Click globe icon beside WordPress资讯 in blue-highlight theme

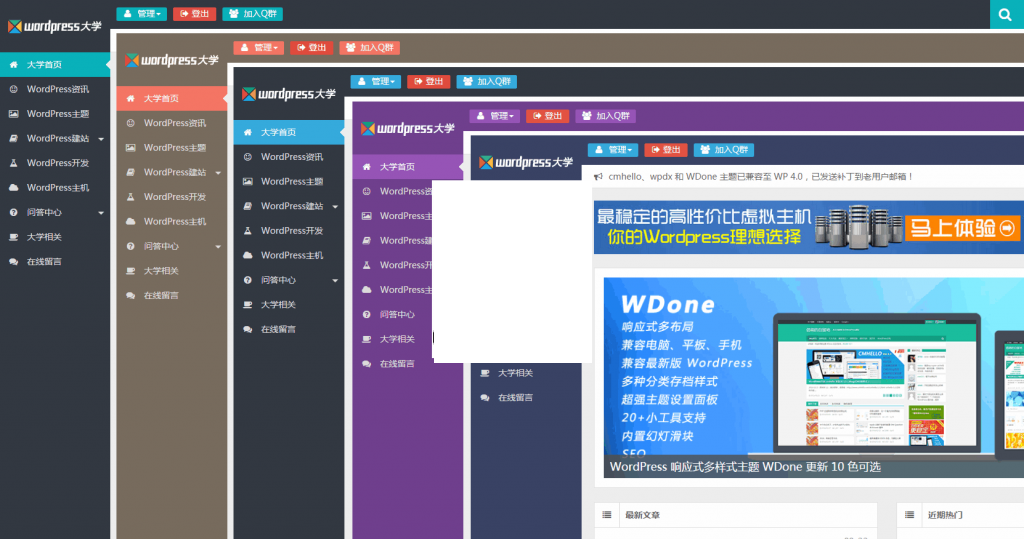[x=248, y=157]
